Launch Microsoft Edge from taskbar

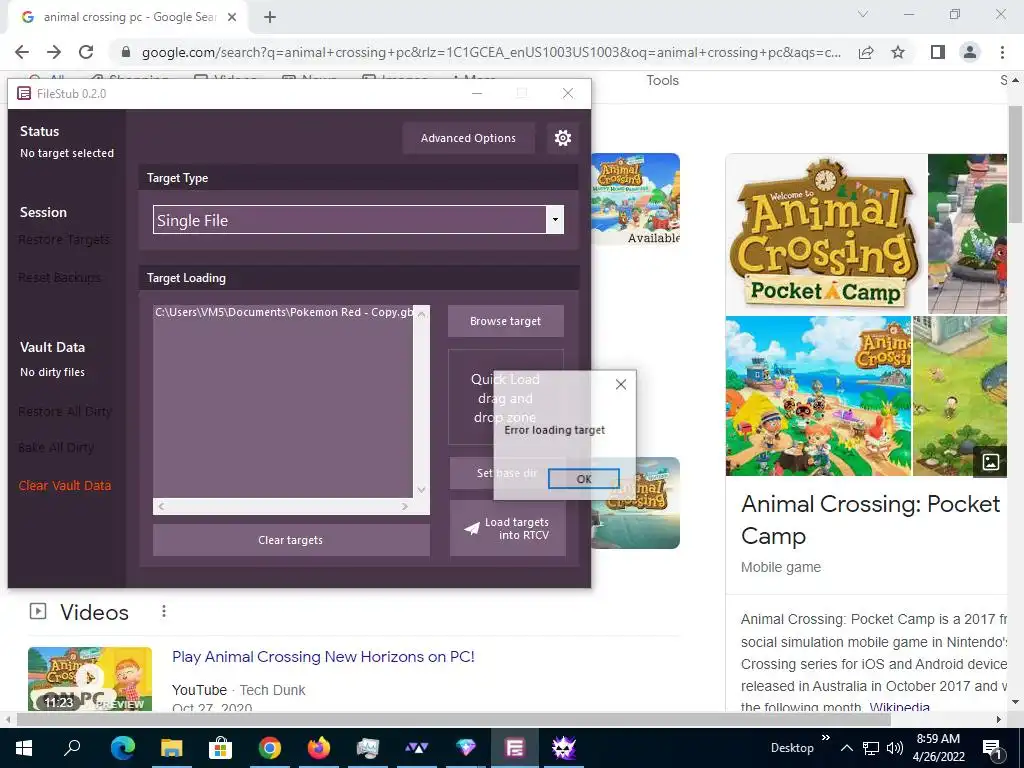click(122, 748)
